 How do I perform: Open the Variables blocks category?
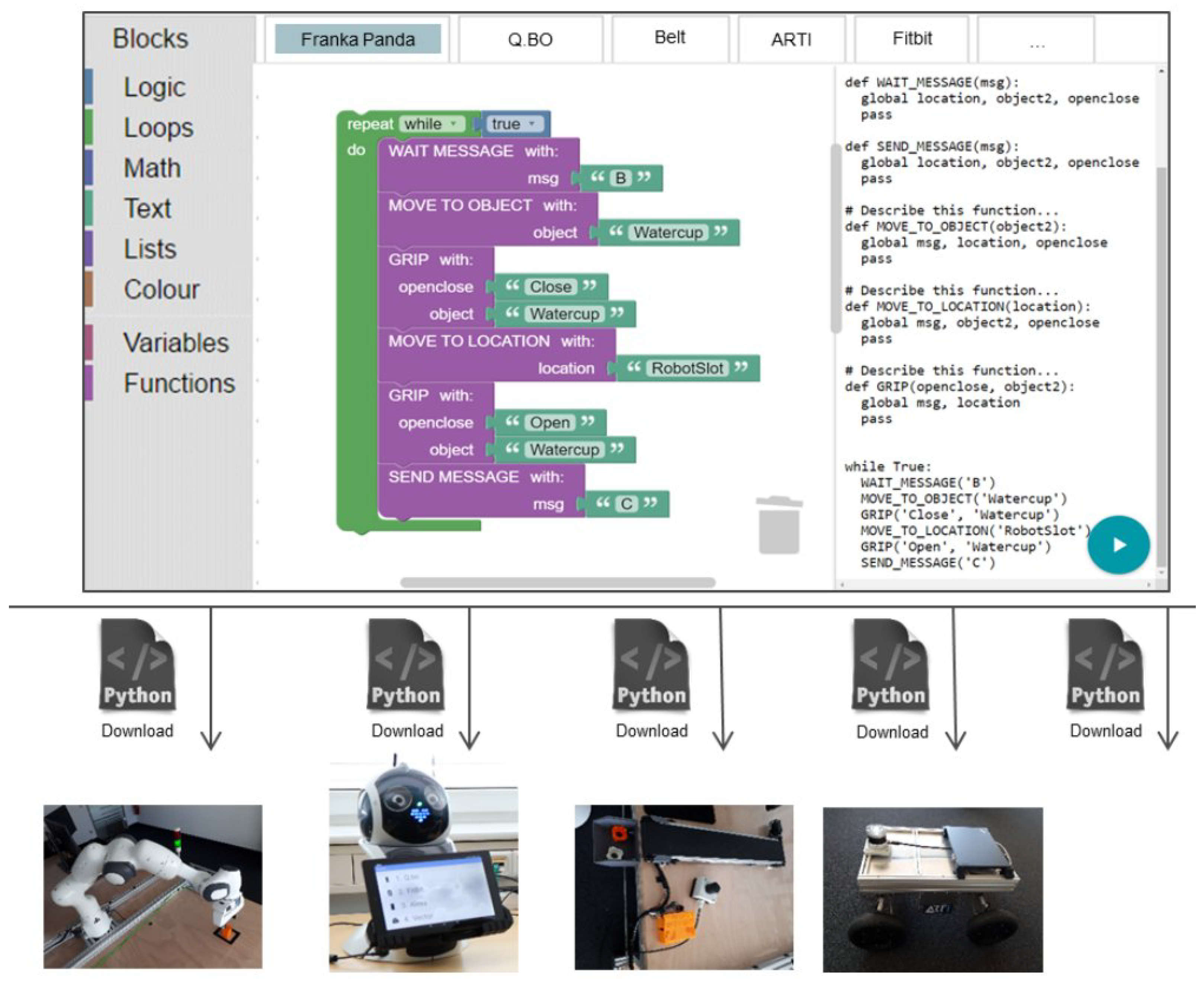176,343
